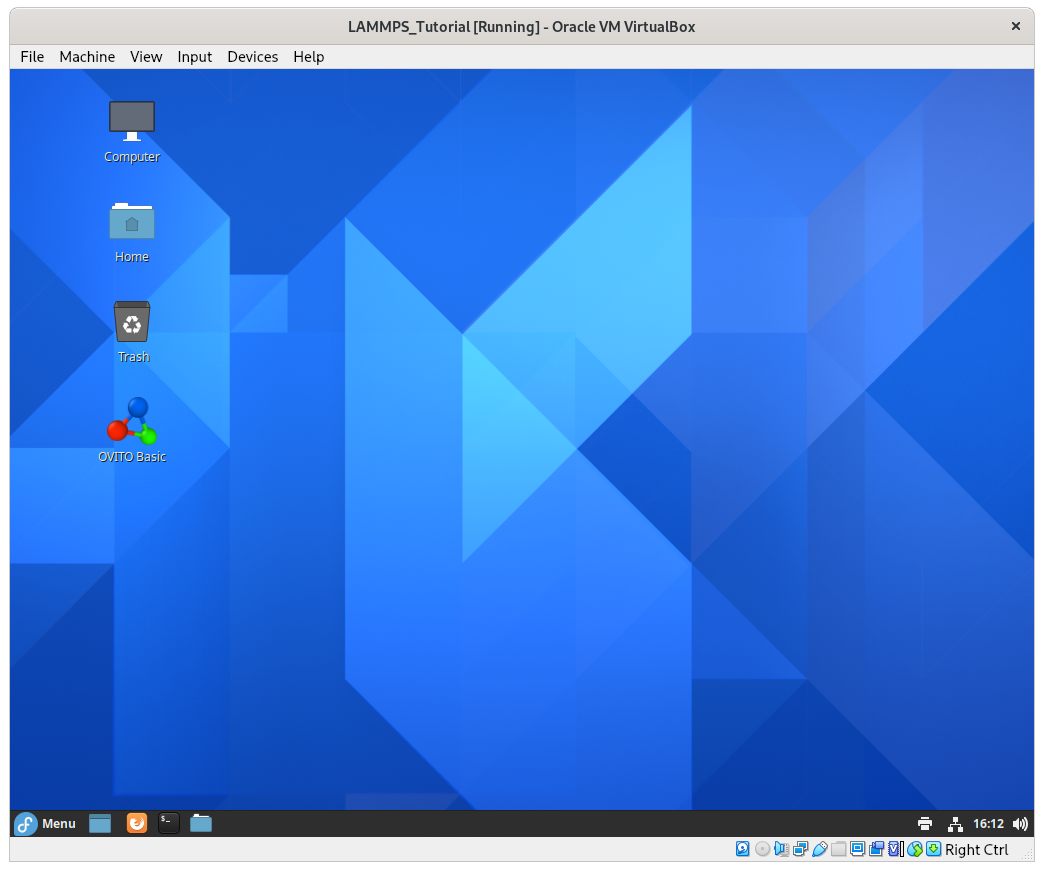Click the VirtualBox USB devices status icon
The height and width of the screenshot is (871, 1044).
point(820,848)
